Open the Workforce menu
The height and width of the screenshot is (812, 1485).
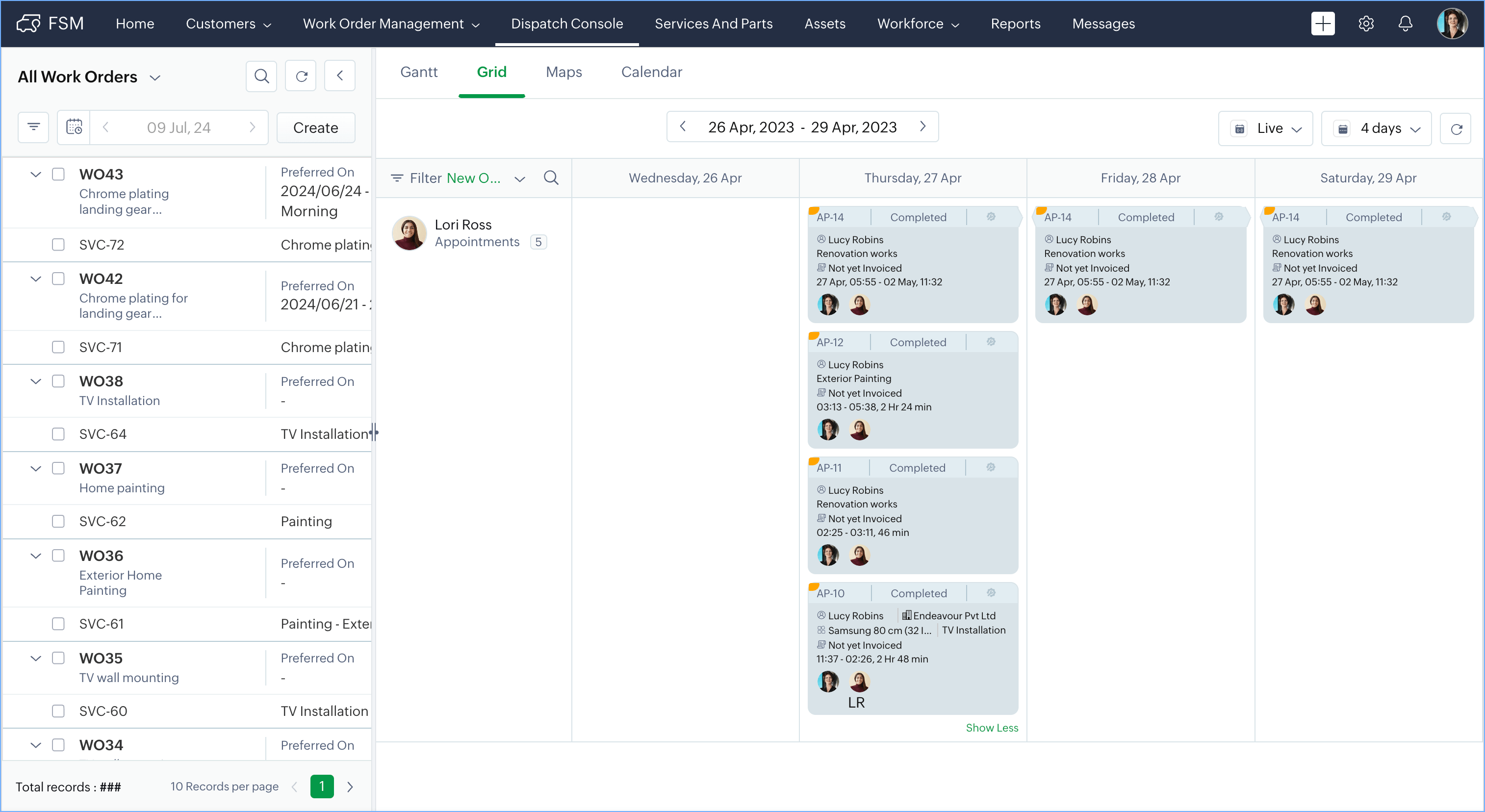(x=918, y=24)
